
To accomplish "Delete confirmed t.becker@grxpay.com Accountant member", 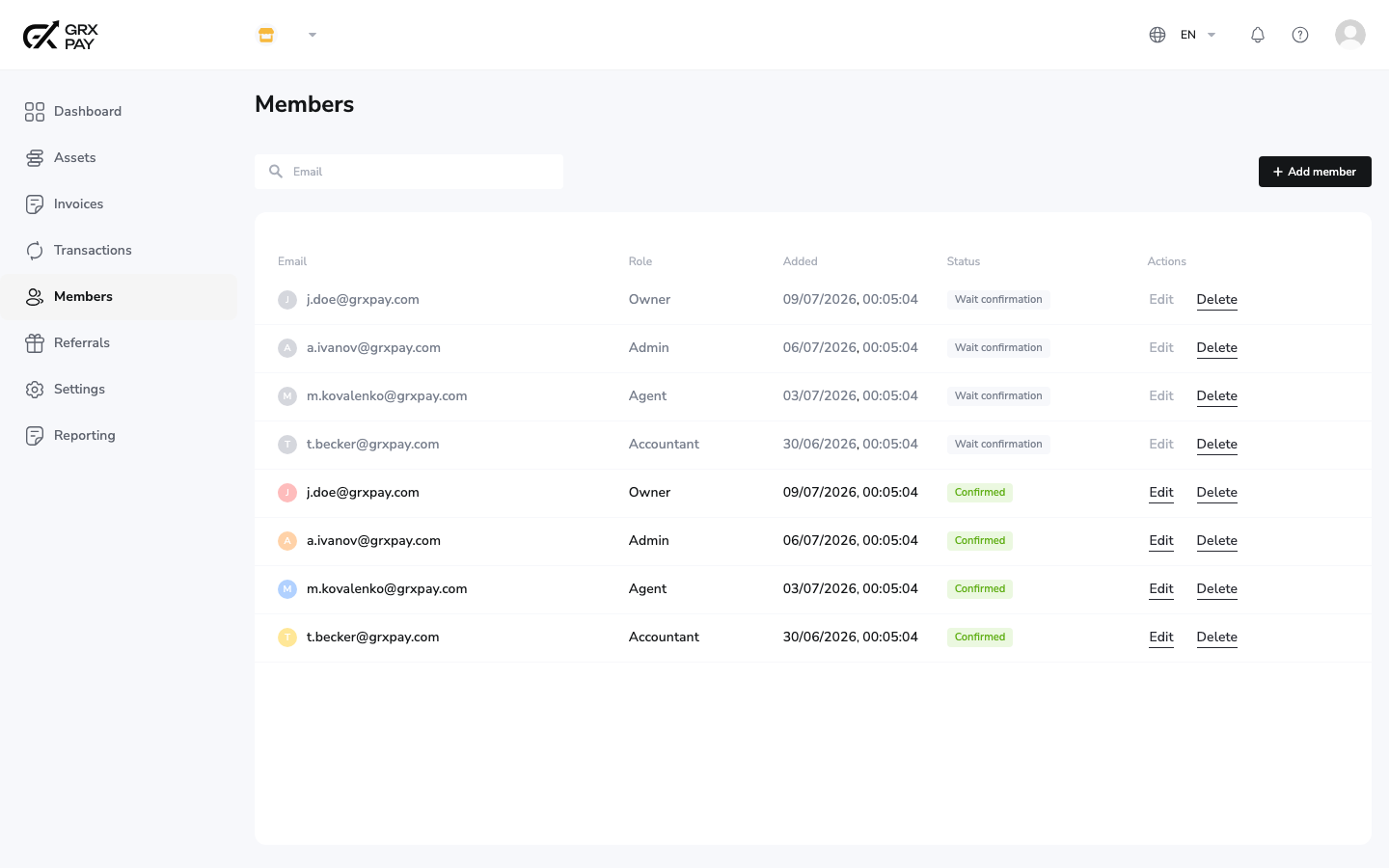I will [1216, 637].
